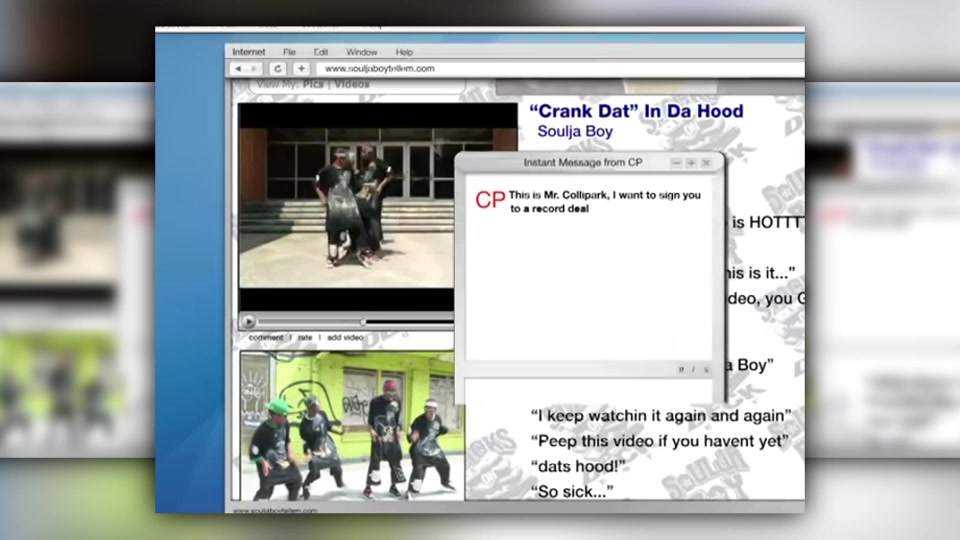The width and height of the screenshot is (960, 540).
Task: Click the add video link
Action: (x=345, y=337)
